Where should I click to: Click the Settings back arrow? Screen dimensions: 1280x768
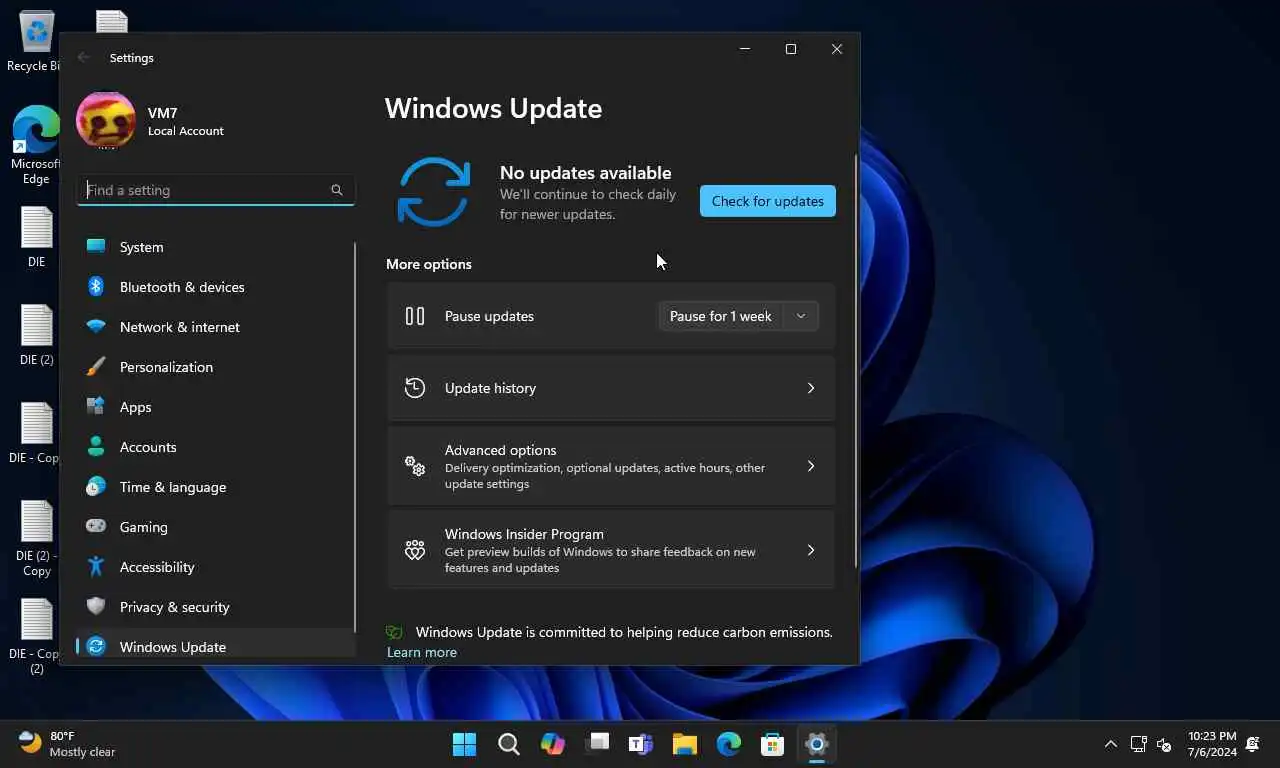84,58
